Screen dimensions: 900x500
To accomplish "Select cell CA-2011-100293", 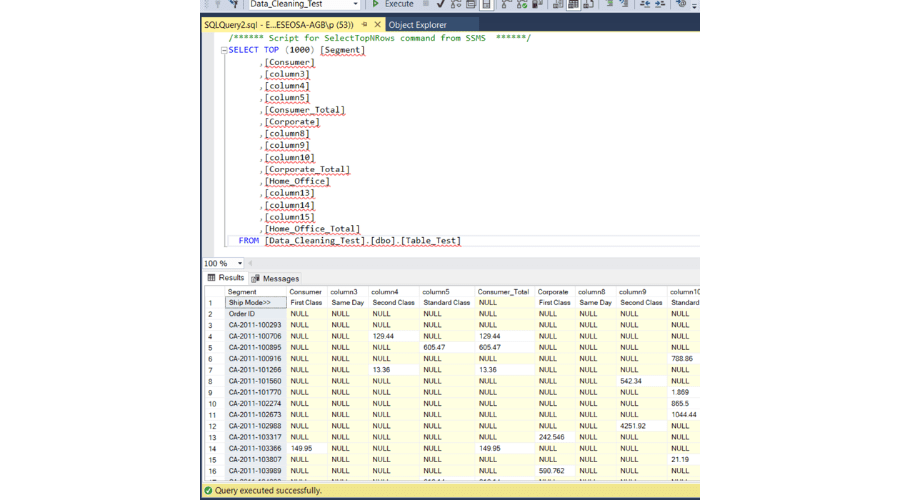I will pos(255,325).
